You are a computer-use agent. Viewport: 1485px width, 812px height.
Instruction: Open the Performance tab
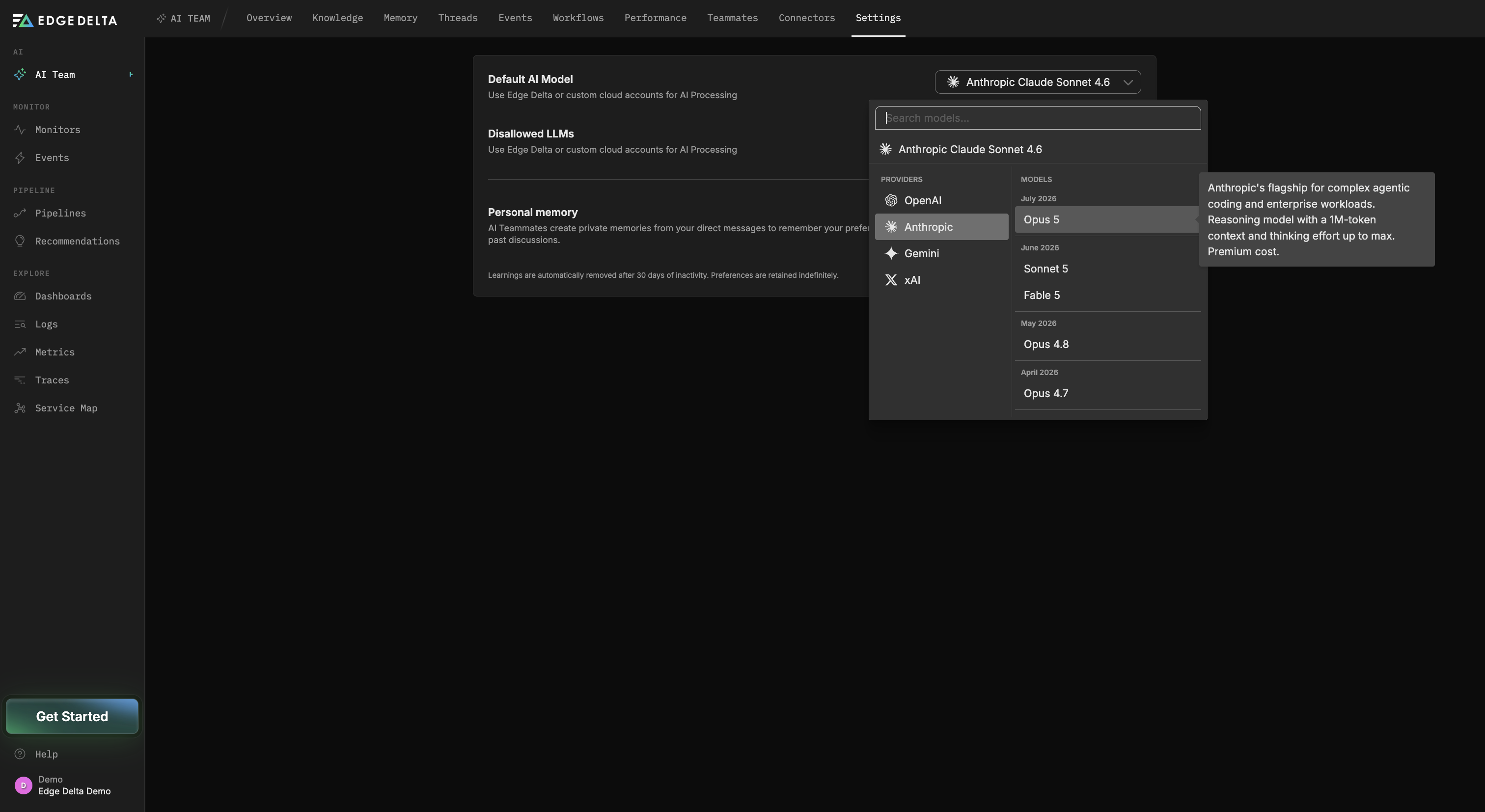655,18
